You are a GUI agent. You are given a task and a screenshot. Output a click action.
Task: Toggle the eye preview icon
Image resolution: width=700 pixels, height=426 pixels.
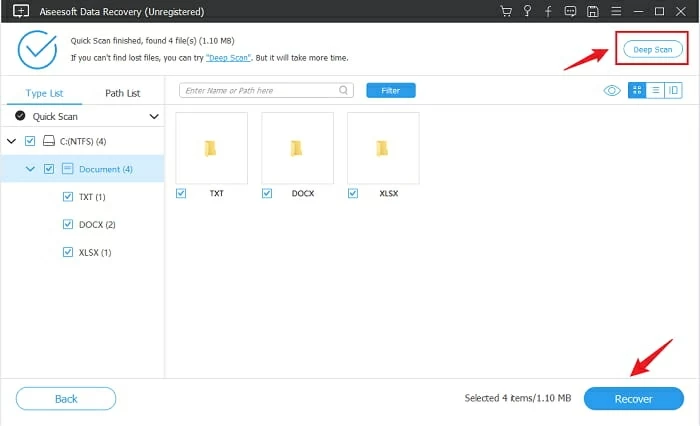(x=612, y=90)
